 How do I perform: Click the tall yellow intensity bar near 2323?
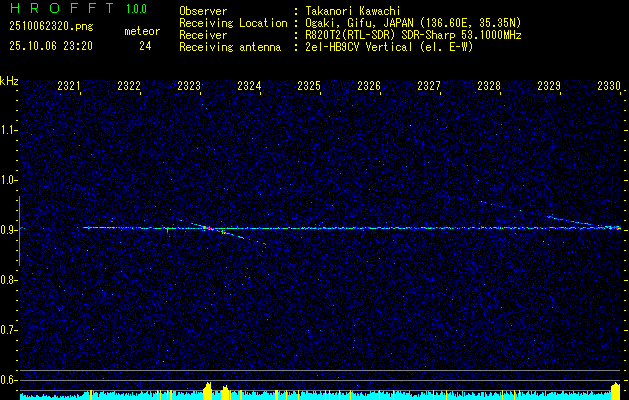[x=208, y=391]
